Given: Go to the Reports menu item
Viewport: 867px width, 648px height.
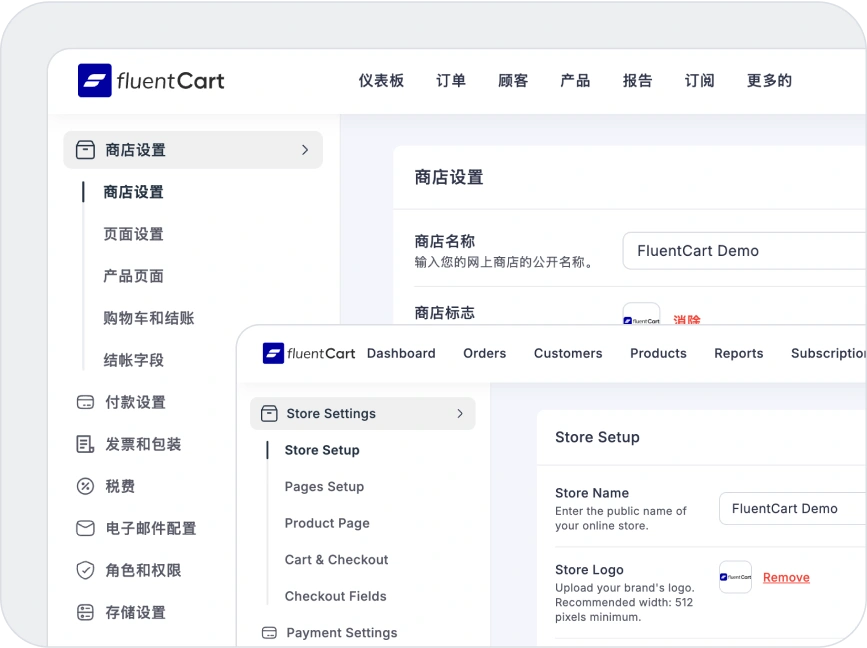Looking at the screenshot, I should click(738, 353).
